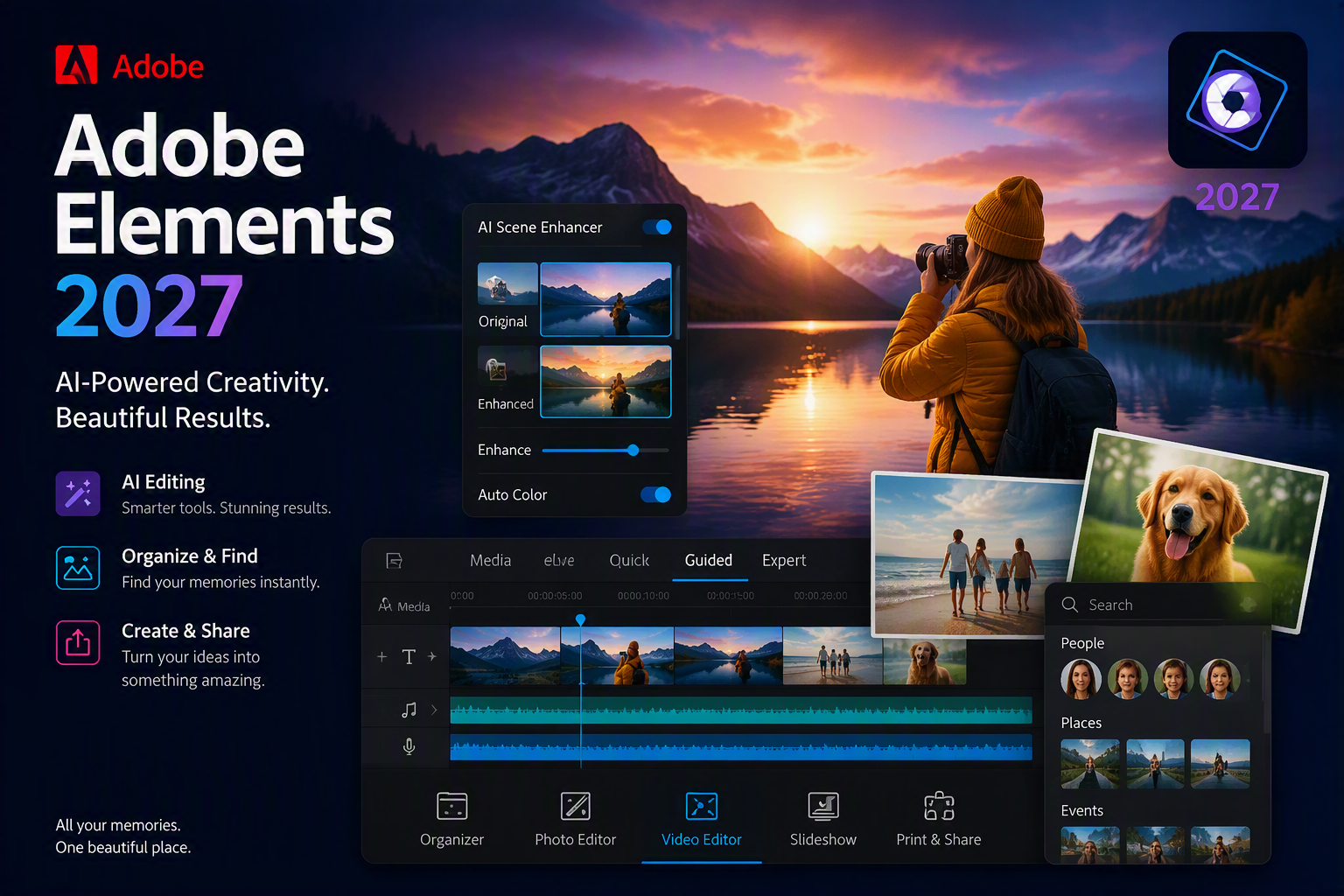Open the Video Editor icon
The width and height of the screenshot is (1344, 896).
click(702, 806)
